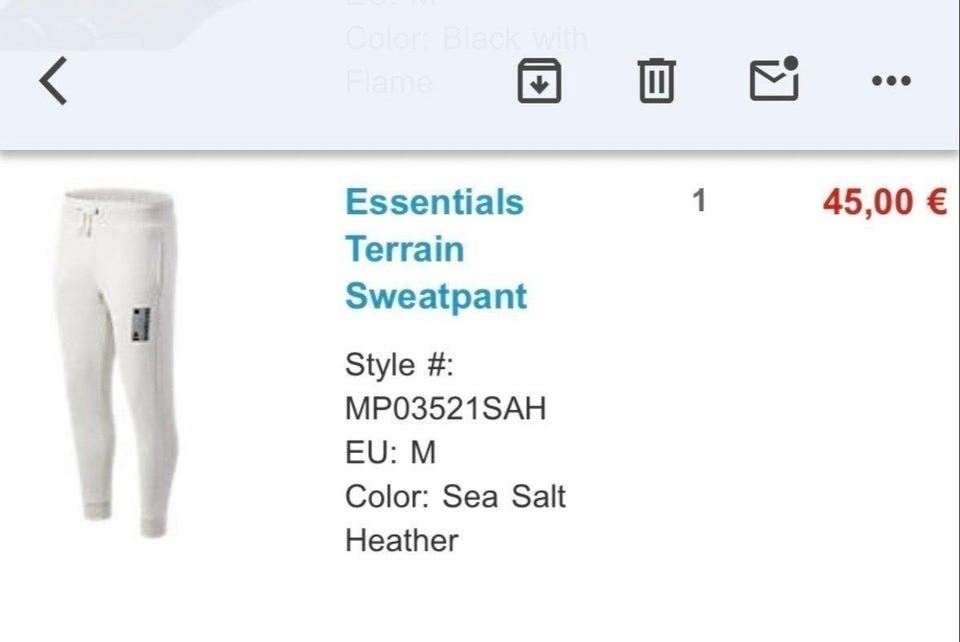Click faded "Color: Black with" text above toolbar
960x642 pixels.
(x=466, y=39)
